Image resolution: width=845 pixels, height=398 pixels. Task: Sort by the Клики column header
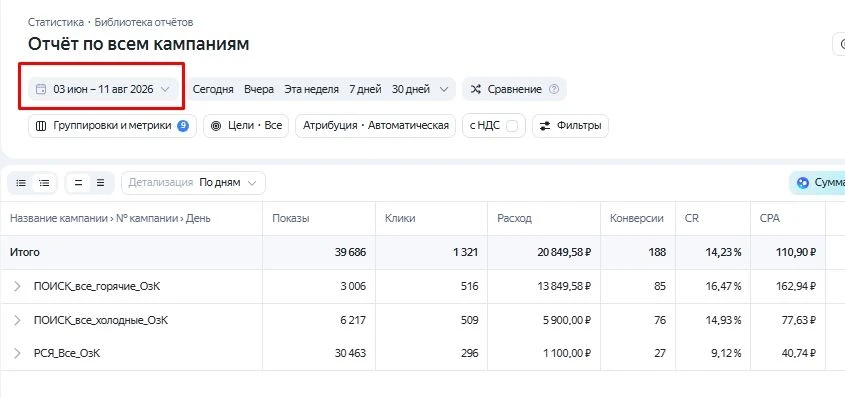400,219
